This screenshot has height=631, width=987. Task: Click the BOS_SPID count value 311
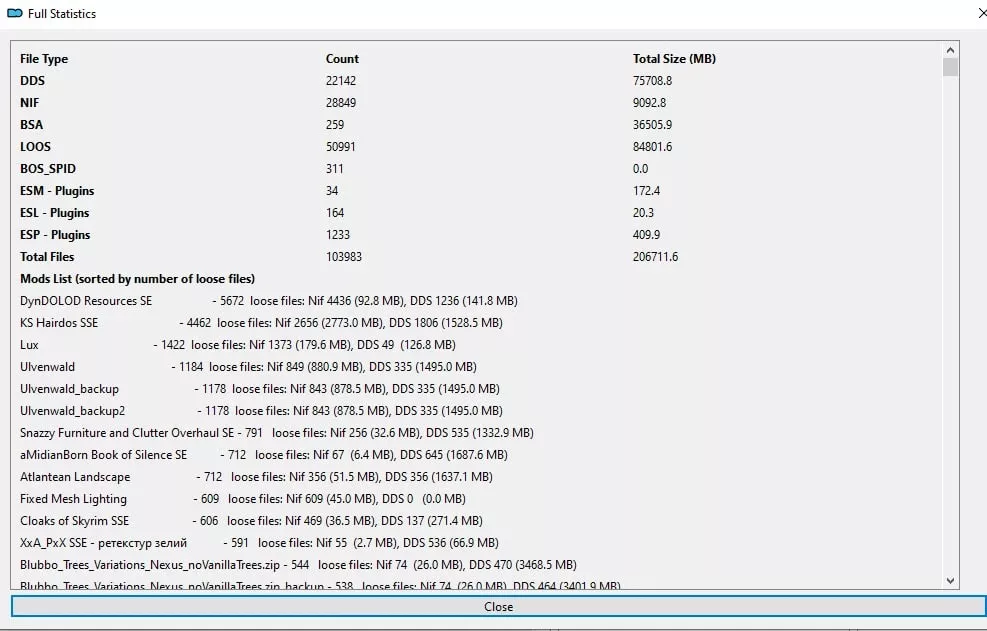334,169
